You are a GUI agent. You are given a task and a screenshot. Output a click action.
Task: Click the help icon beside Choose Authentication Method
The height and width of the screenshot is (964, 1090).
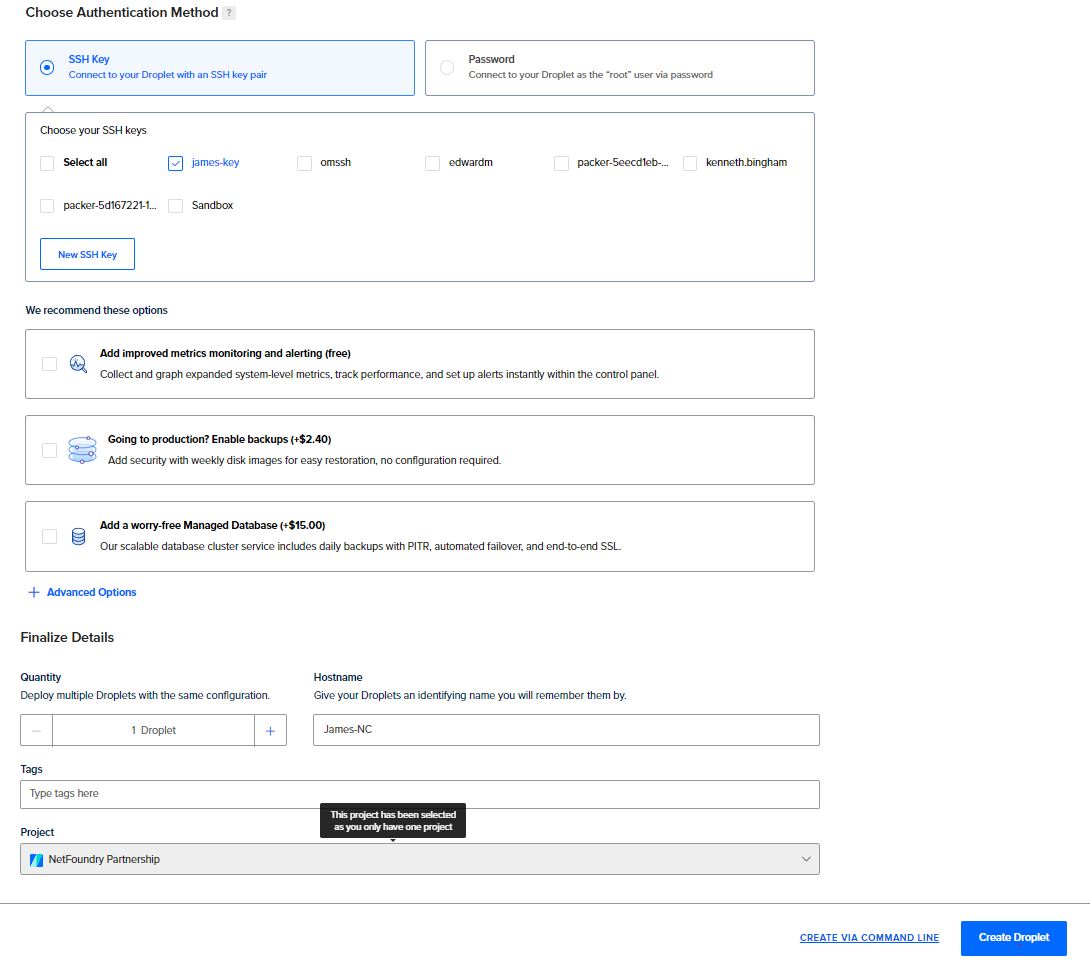(230, 13)
